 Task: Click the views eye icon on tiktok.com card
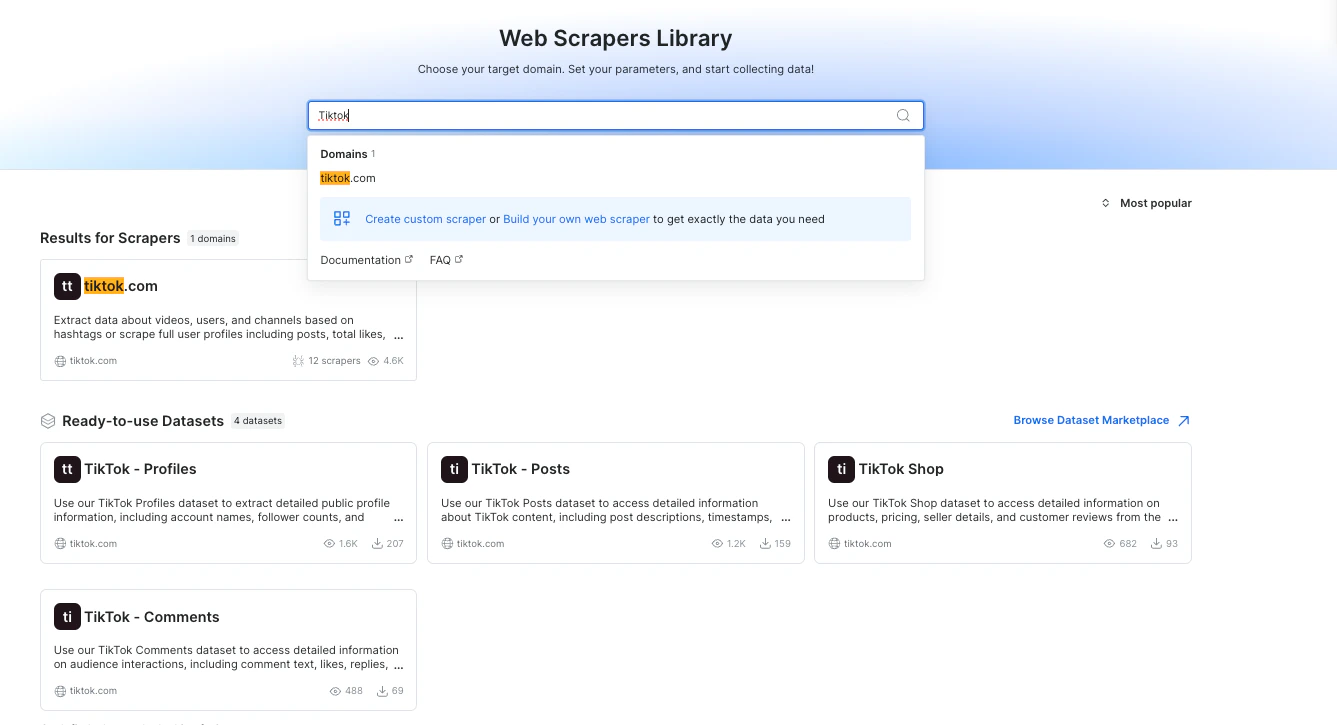pyautogui.click(x=373, y=361)
